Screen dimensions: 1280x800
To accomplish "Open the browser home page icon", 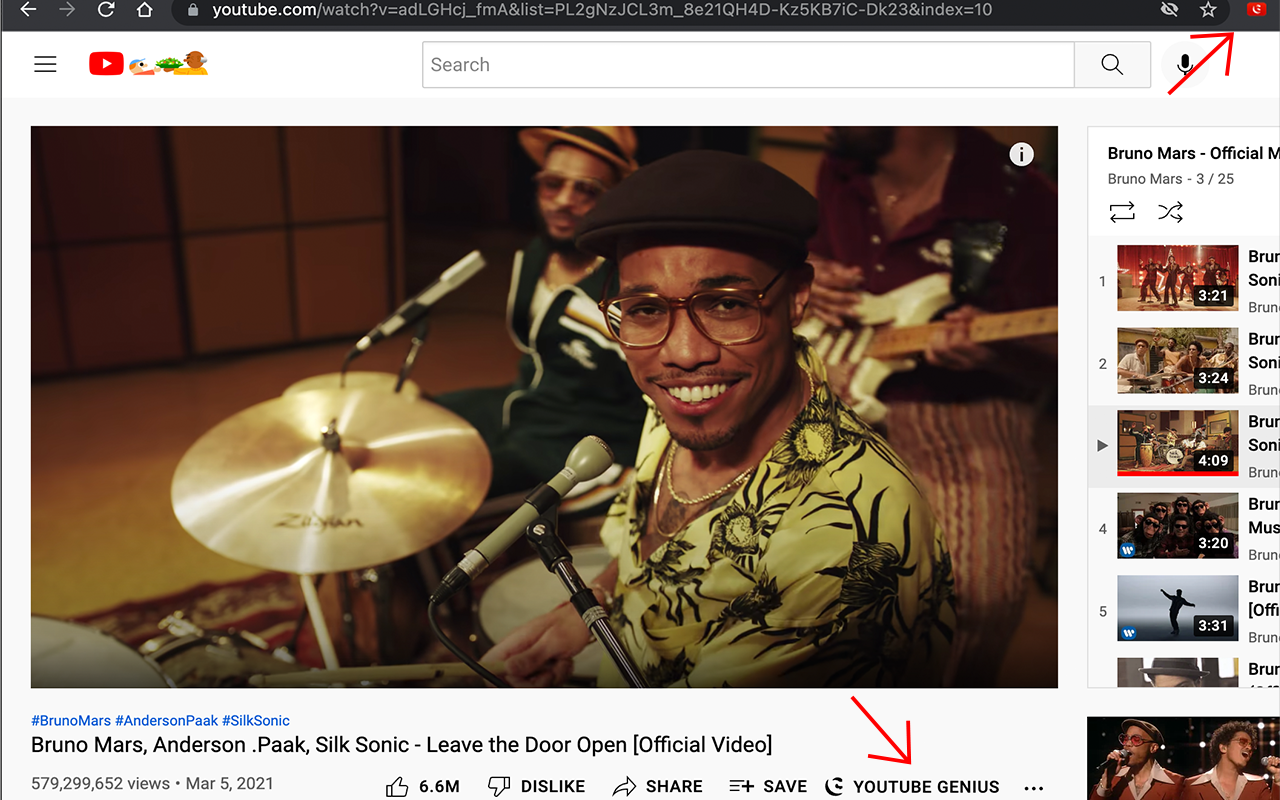I will click(144, 10).
